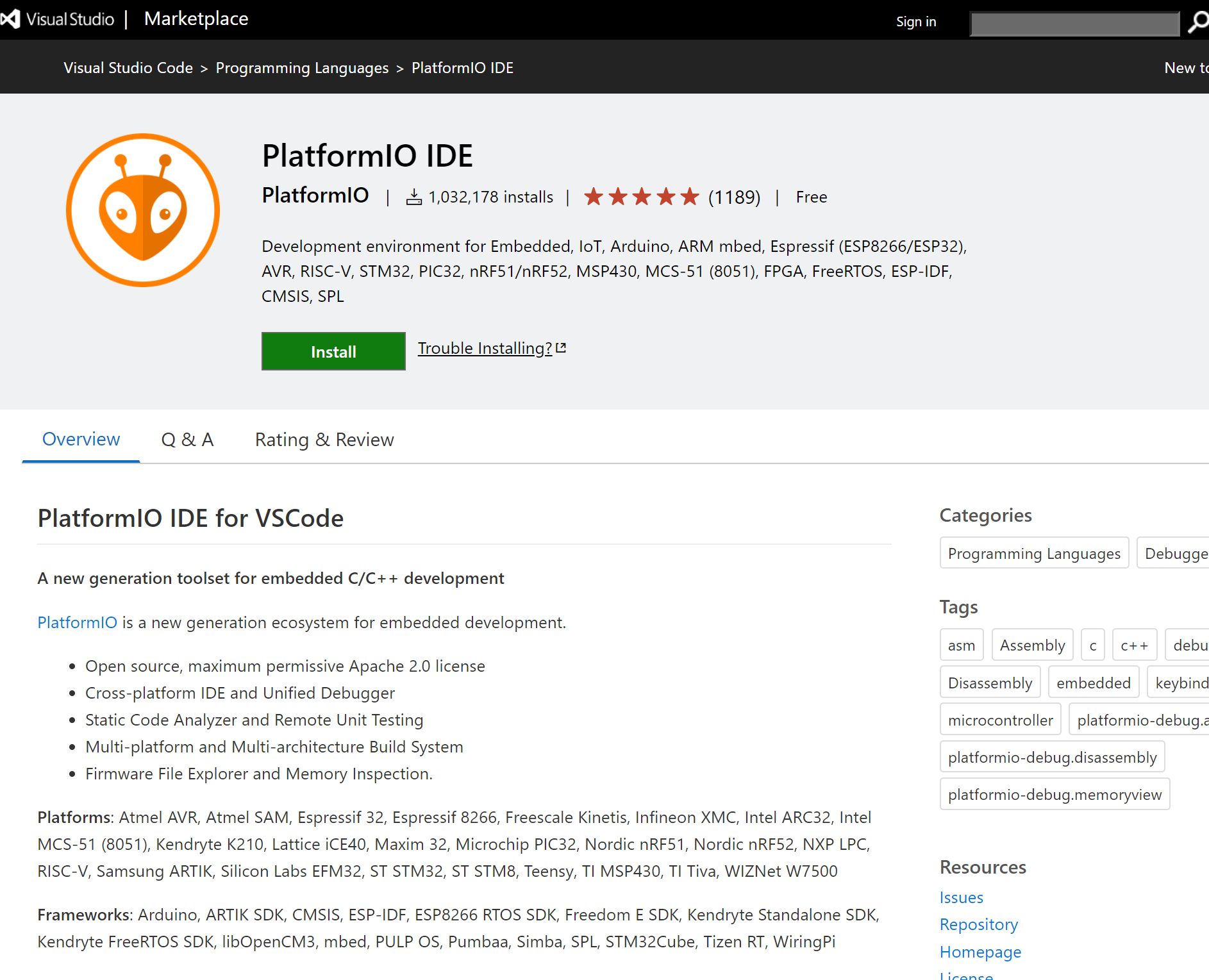Select the asm tag
1209x980 pixels.
point(962,645)
